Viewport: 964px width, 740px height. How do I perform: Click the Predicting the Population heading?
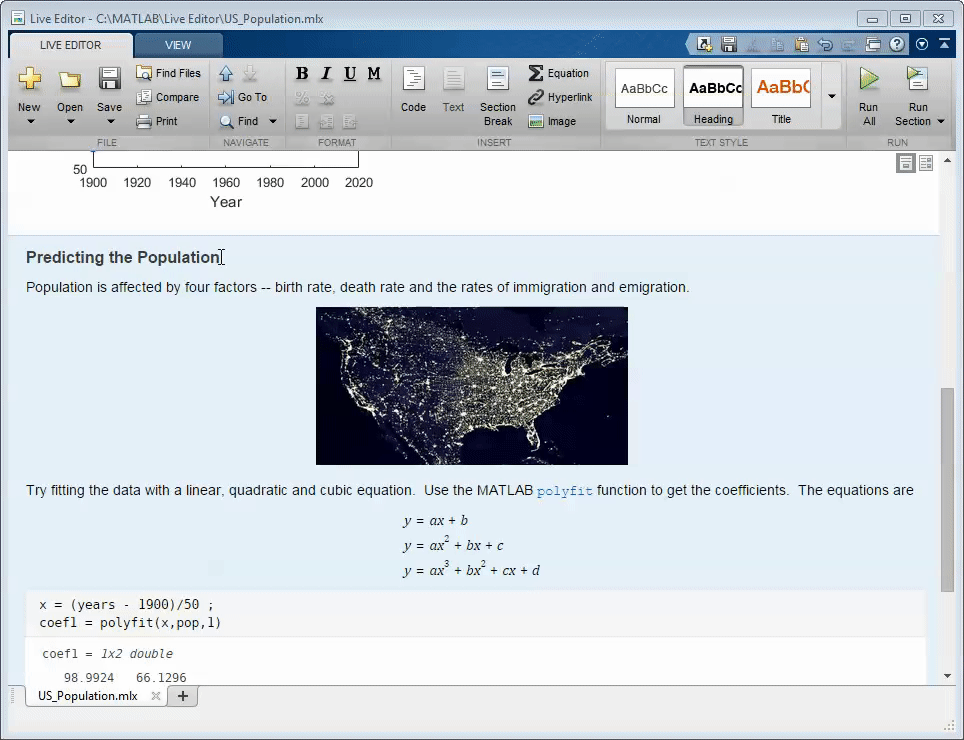122,257
